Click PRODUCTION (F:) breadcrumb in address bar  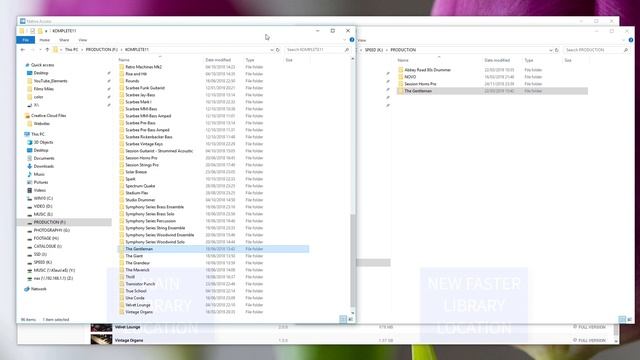(x=102, y=50)
